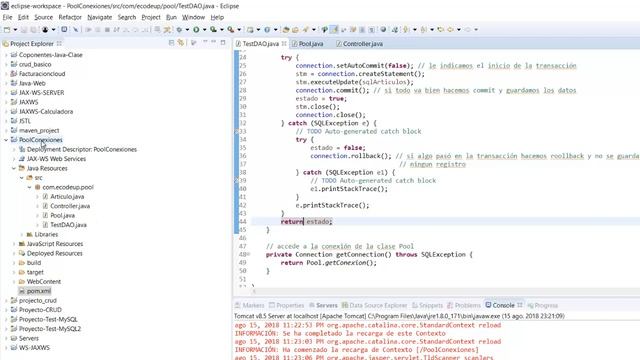Select the maven_project project
Screen dimensions: 640x360
point(39,131)
